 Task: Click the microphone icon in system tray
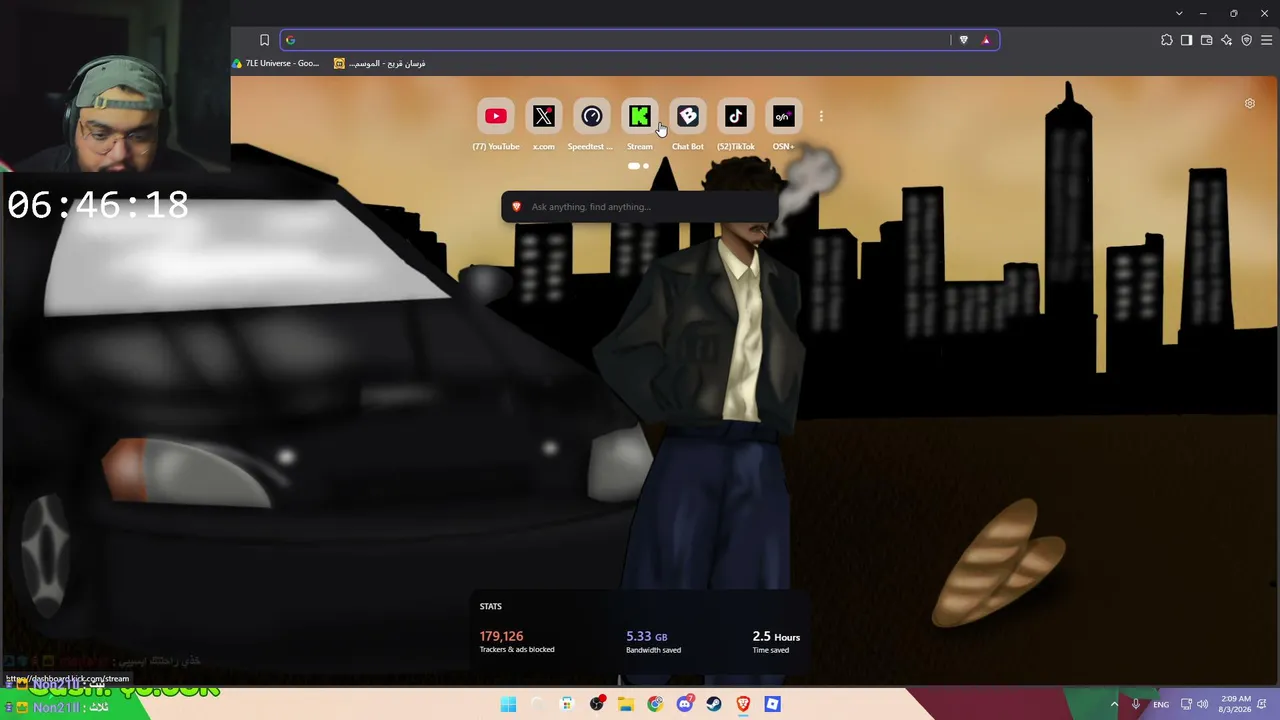(1136, 704)
